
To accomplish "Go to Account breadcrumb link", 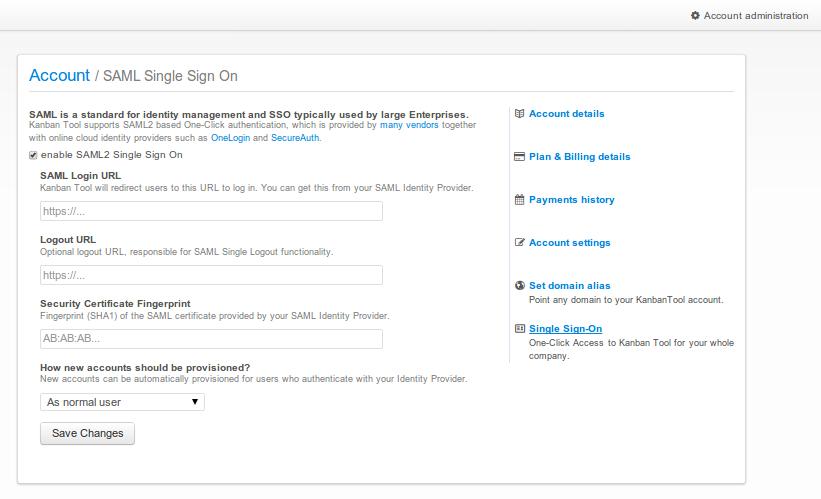I will 59,75.
